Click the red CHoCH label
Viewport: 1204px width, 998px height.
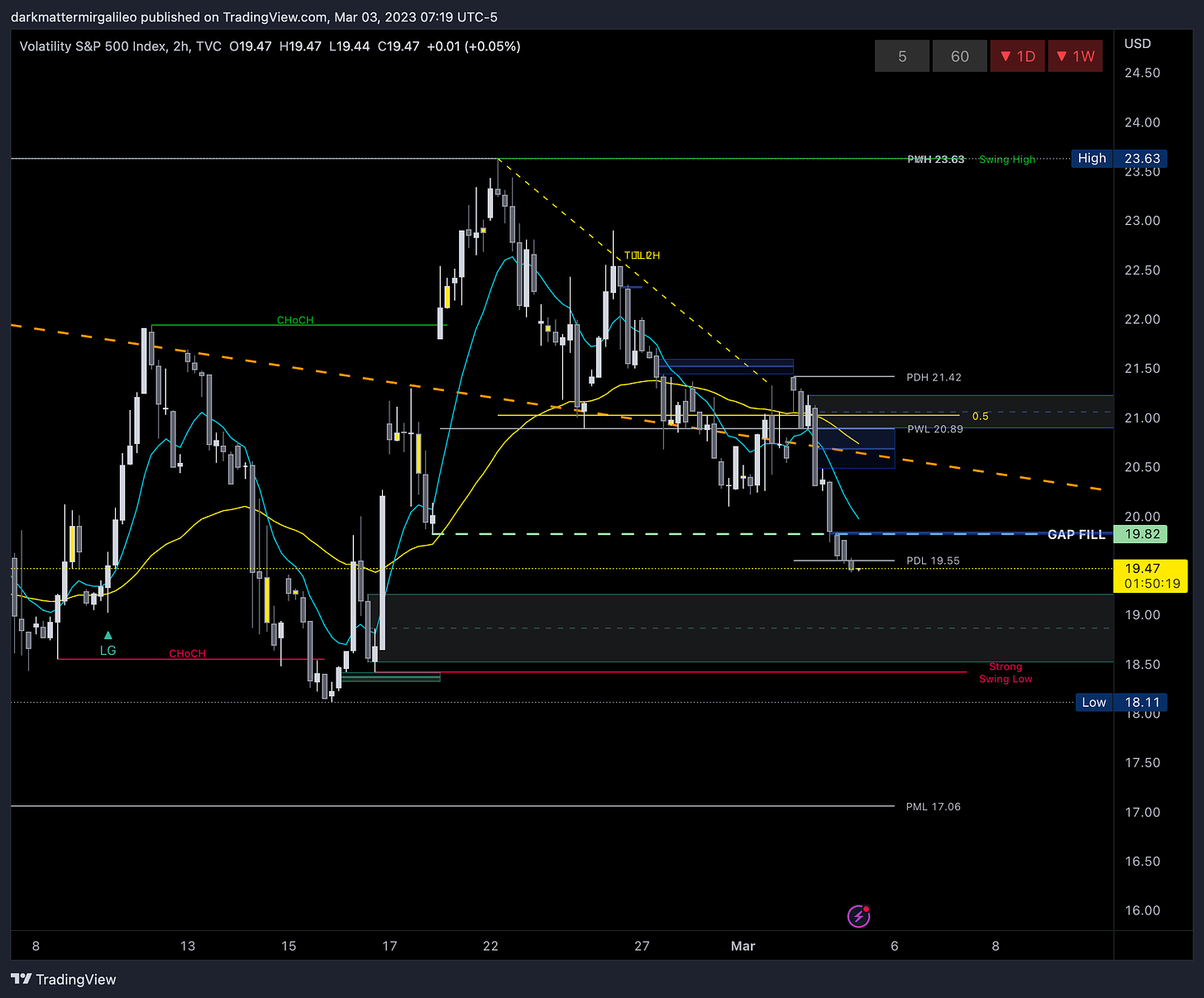[187, 653]
